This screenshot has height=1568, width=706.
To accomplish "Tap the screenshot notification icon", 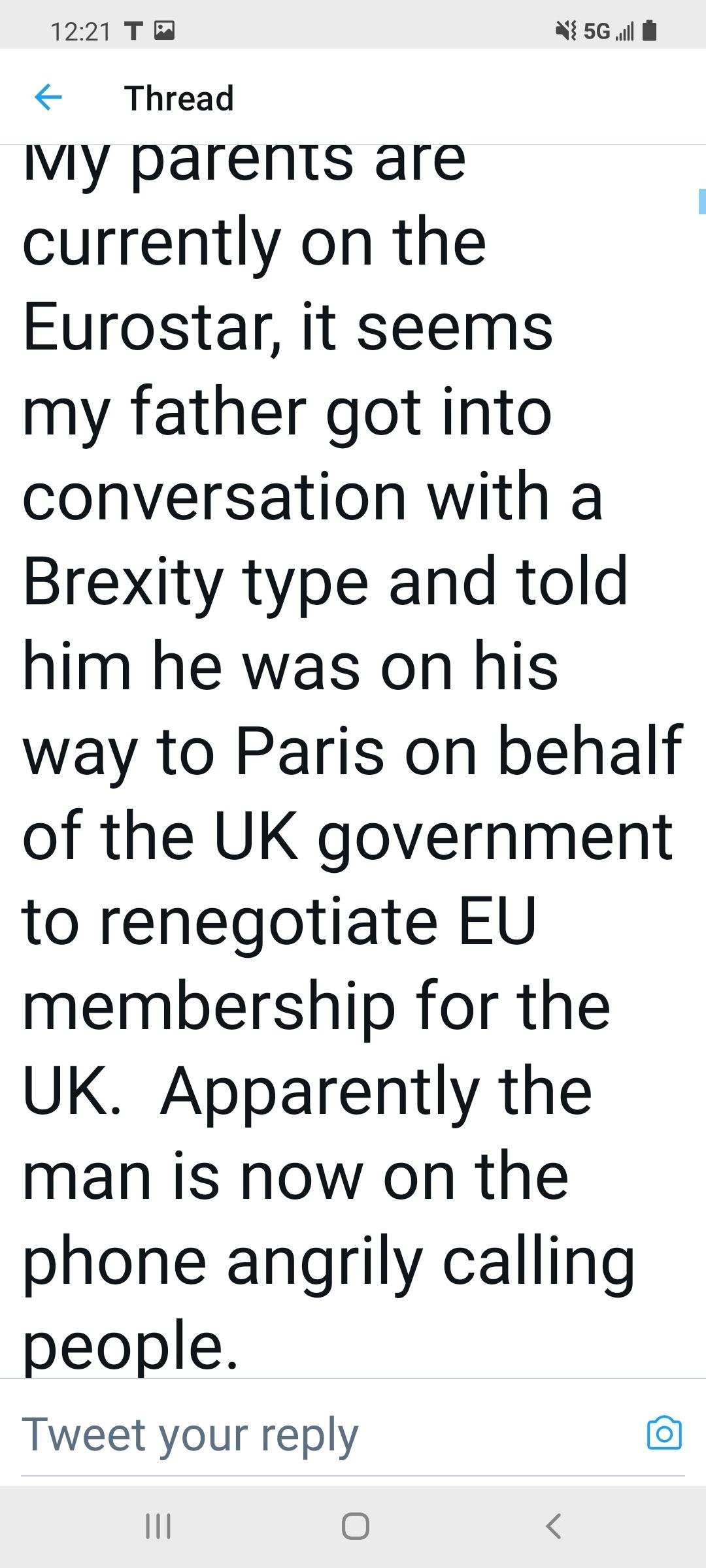I will (x=165, y=29).
